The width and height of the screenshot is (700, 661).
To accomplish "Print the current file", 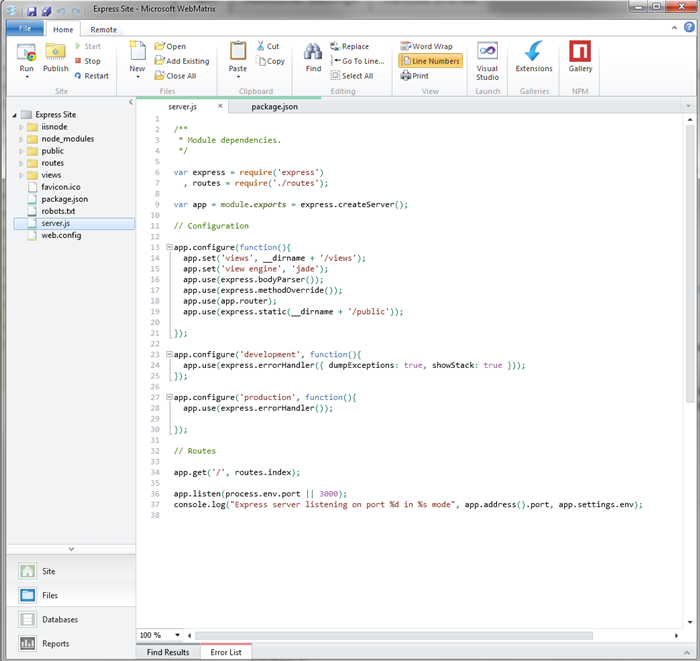I will coord(414,75).
